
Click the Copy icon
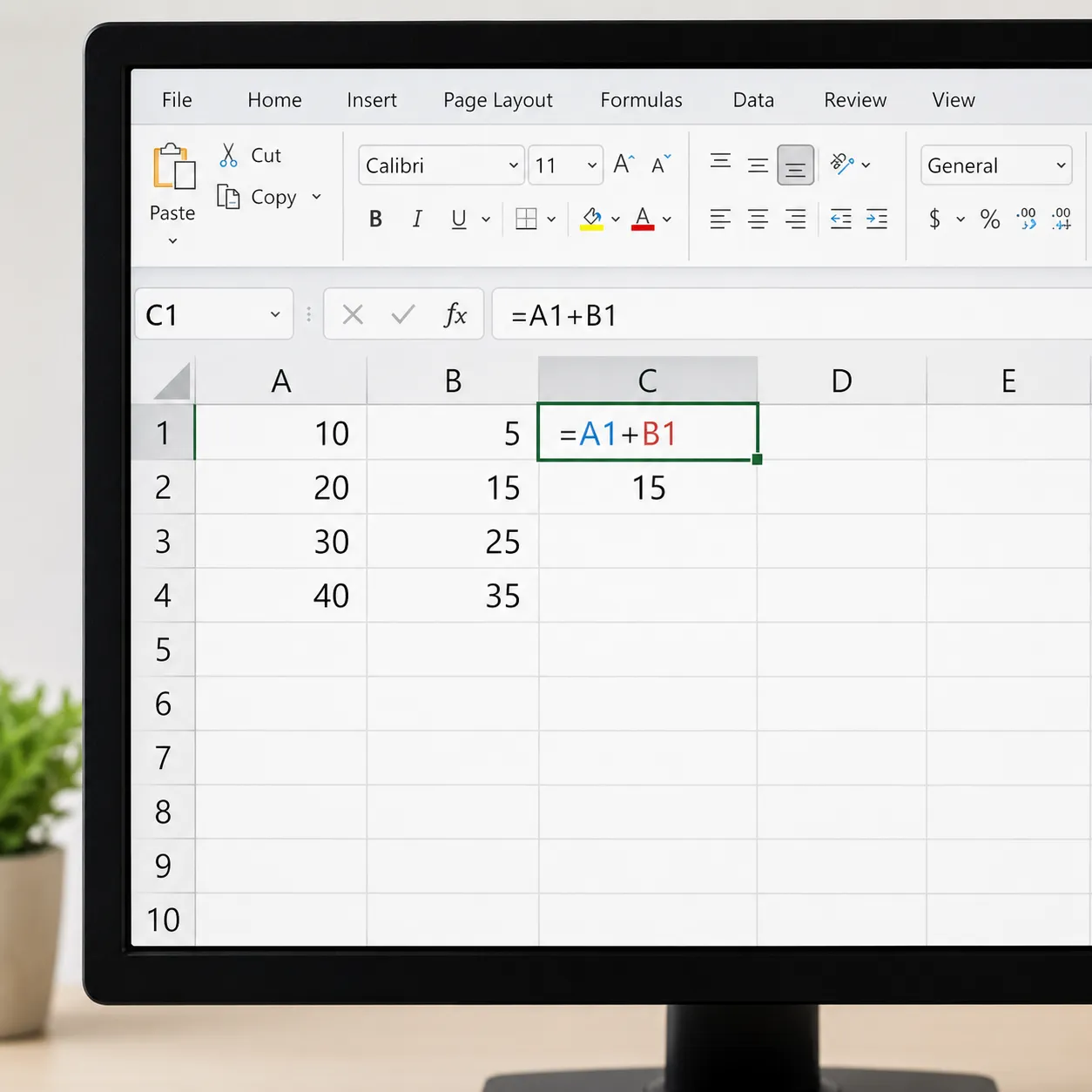(x=228, y=197)
